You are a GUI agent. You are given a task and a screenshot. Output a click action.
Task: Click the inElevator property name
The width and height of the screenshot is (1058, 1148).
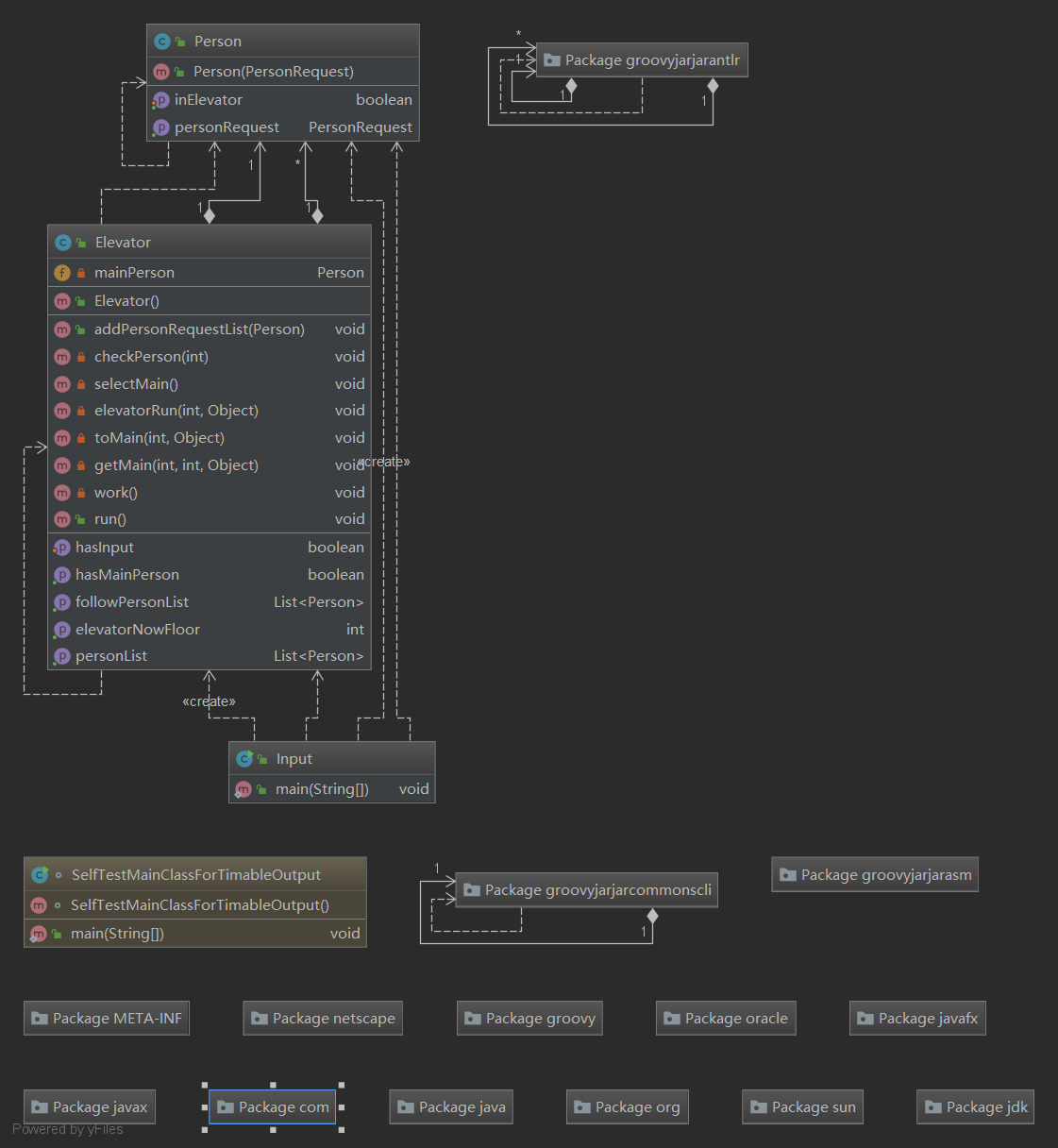pyautogui.click(x=209, y=100)
